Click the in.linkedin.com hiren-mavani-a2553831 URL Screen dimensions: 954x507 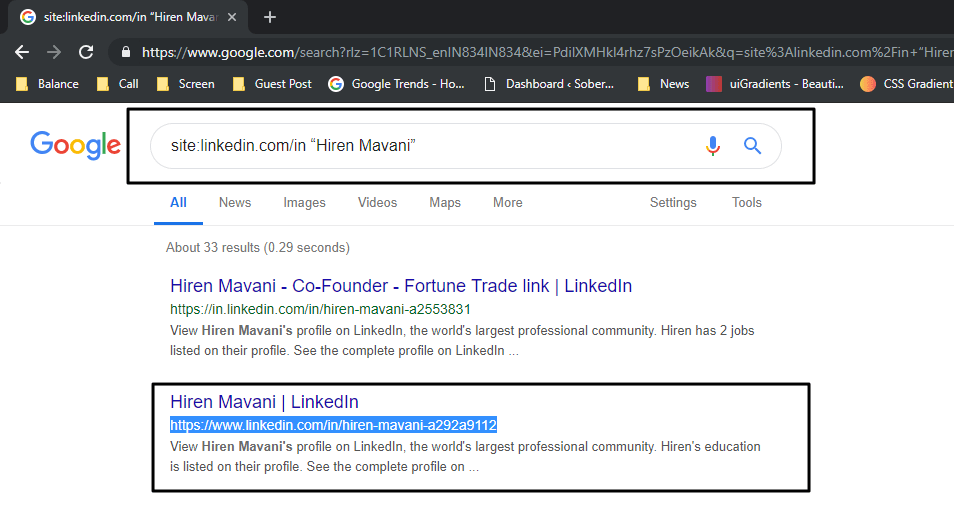click(x=320, y=309)
